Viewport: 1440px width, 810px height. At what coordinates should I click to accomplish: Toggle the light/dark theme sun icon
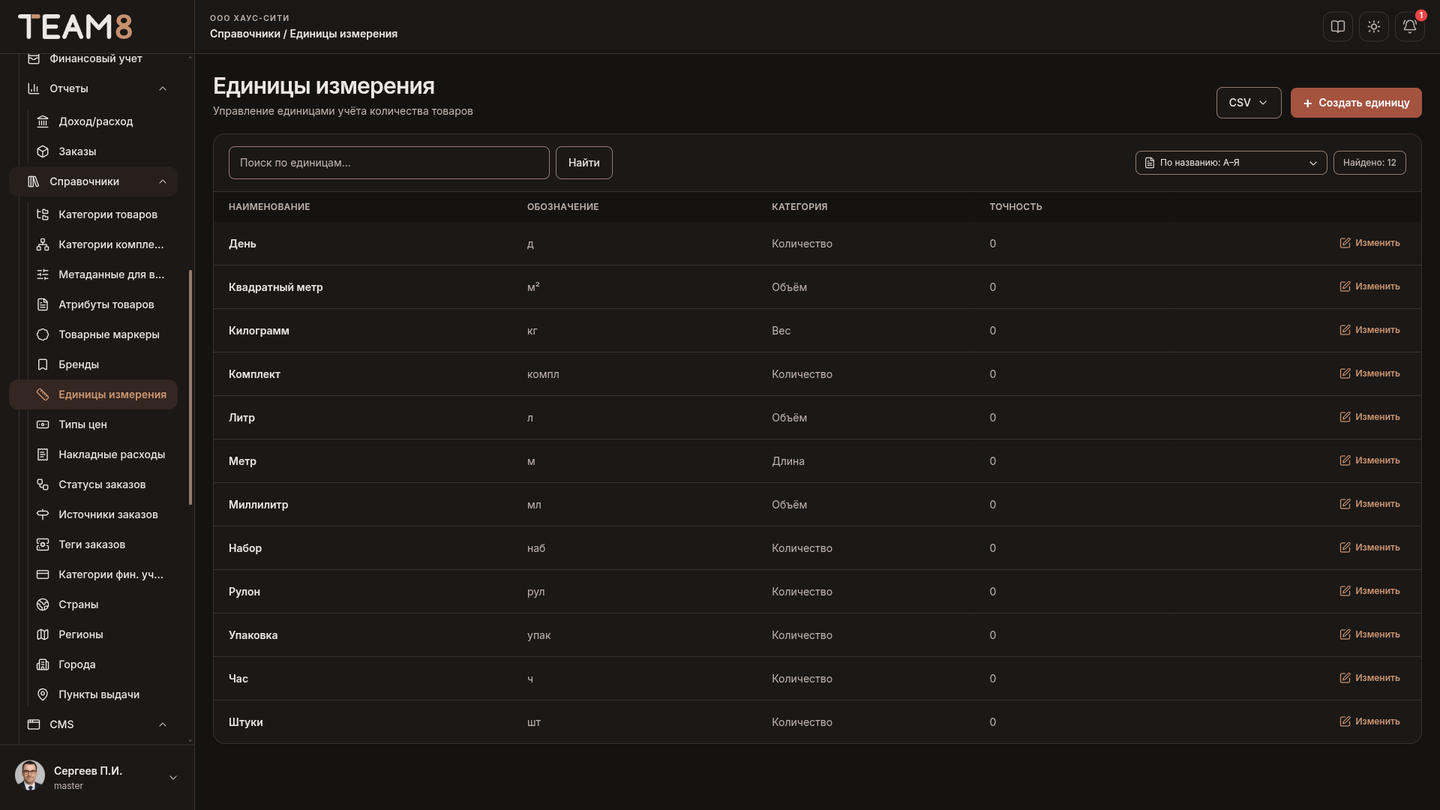tap(1374, 27)
